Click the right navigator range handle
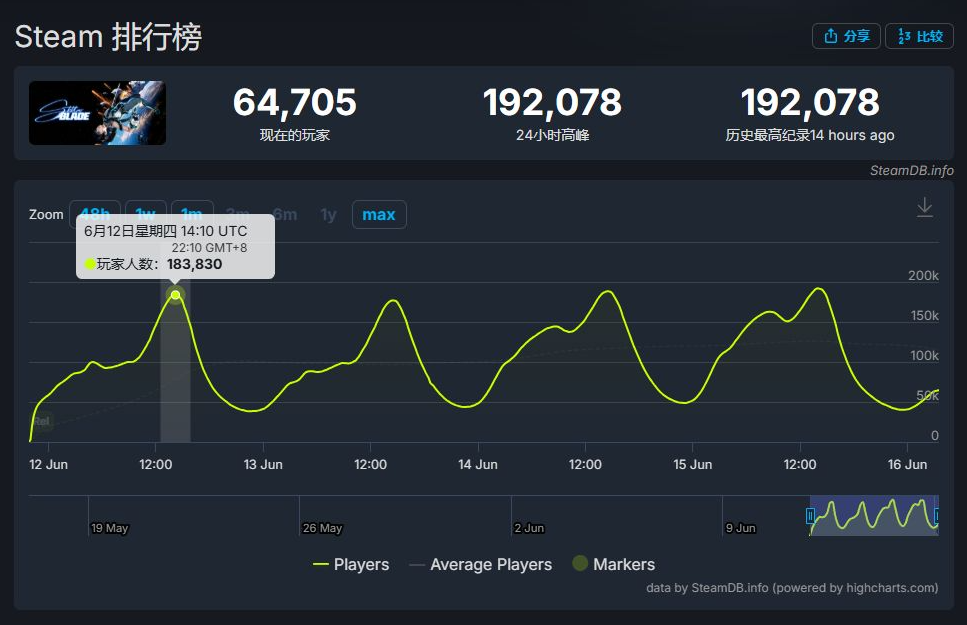This screenshot has width=967, height=625. click(937, 515)
